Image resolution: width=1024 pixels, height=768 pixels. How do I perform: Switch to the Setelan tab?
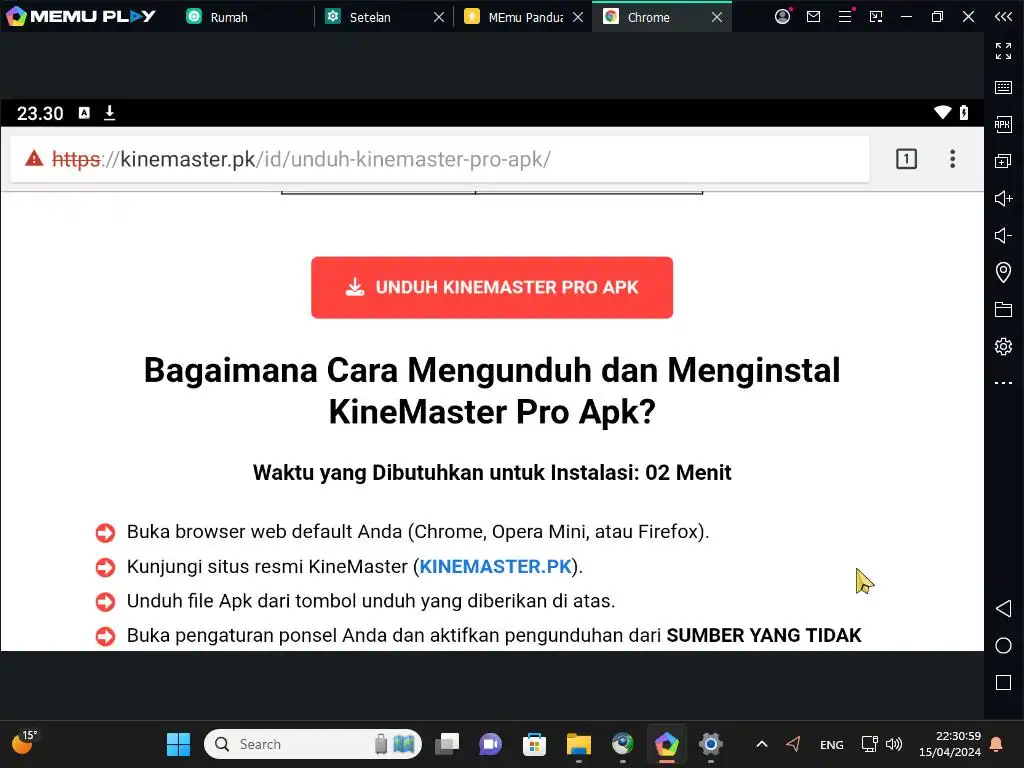click(370, 17)
